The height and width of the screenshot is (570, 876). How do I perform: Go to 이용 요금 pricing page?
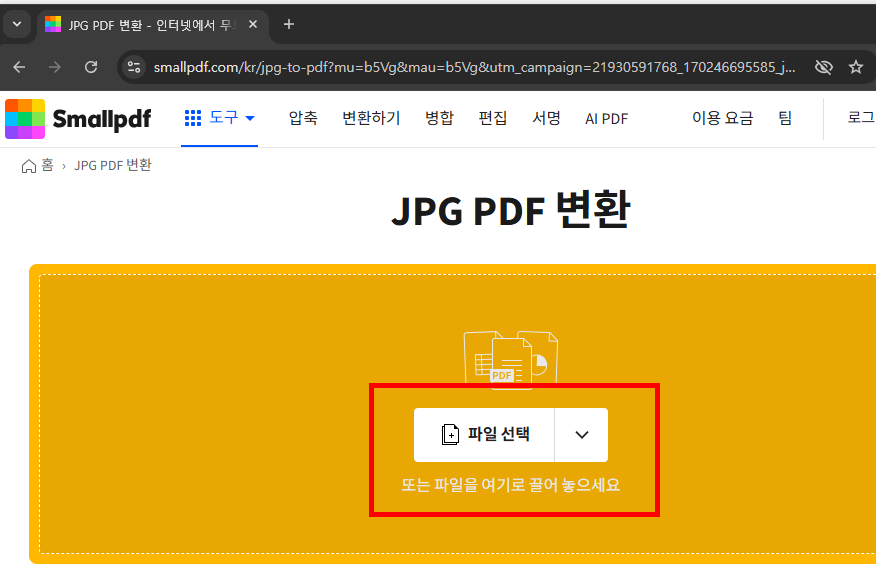(722, 118)
